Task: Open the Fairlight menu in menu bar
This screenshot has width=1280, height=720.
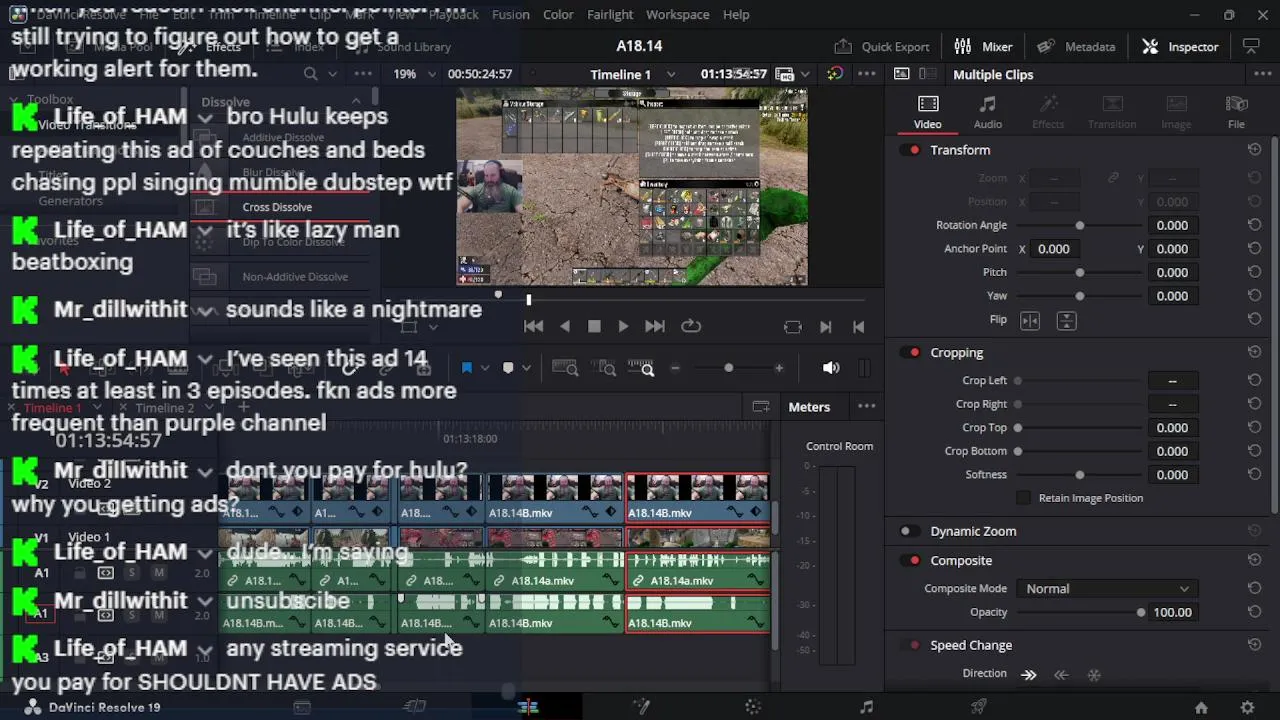Action: 610,15
